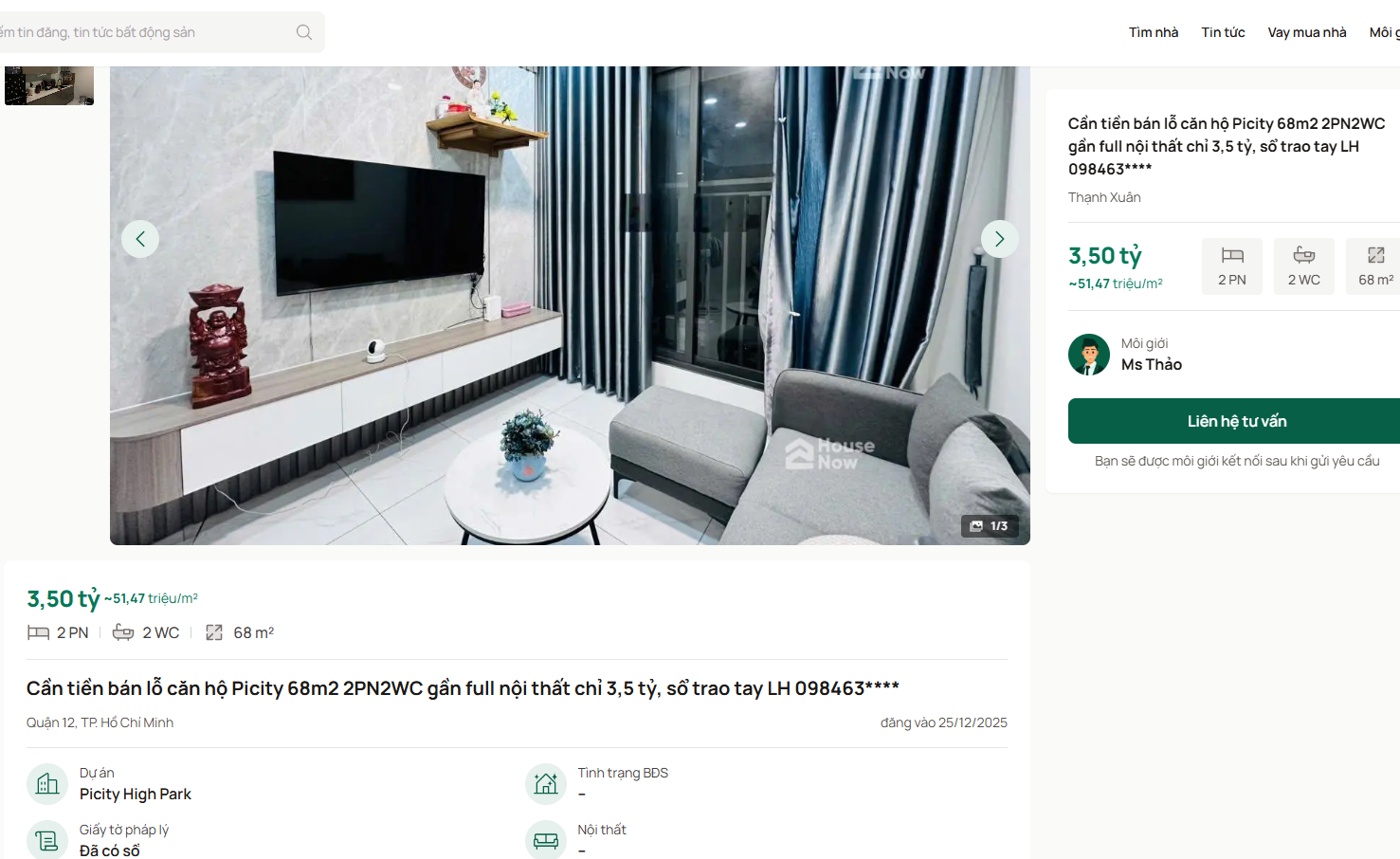The height and width of the screenshot is (859, 1400).
Task: Click the area icon above 68 m² card
Action: pos(1376,255)
